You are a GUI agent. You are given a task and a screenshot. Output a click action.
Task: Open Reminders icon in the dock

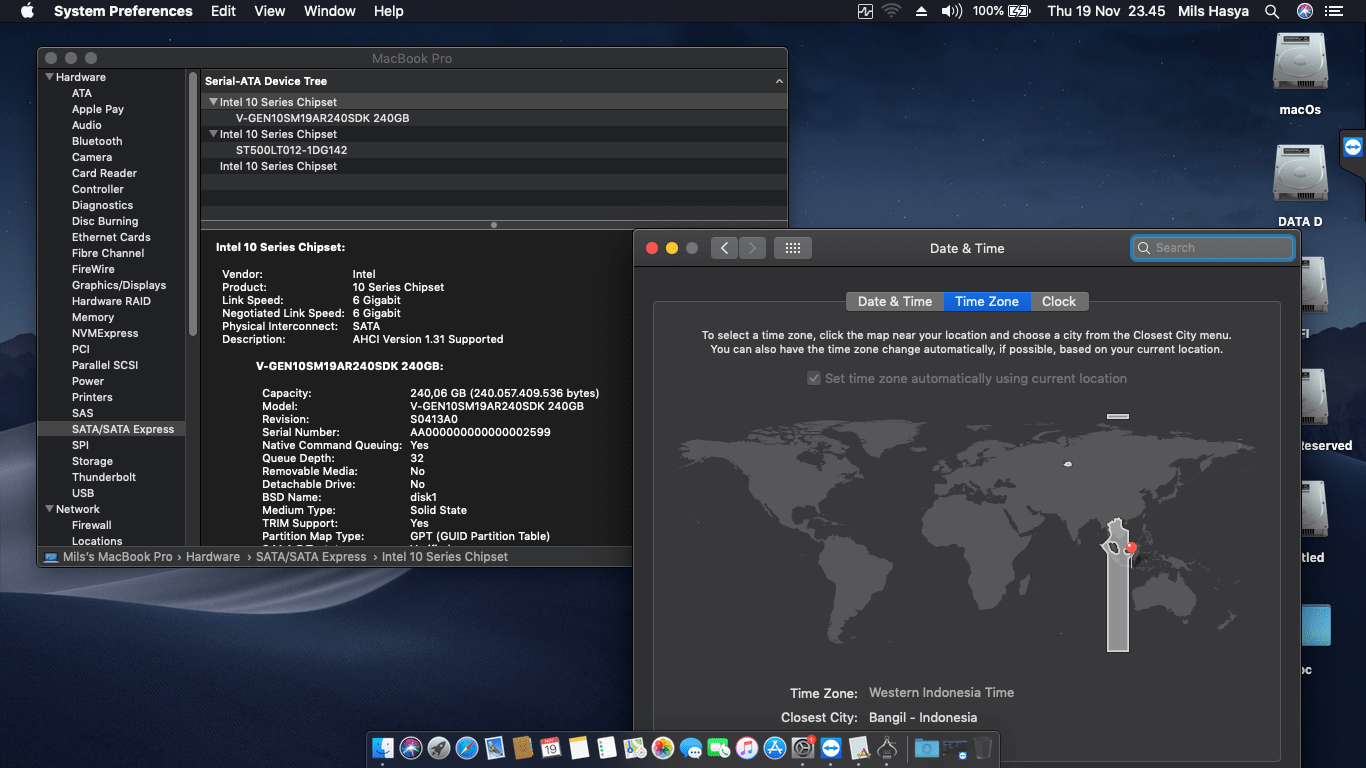pyautogui.click(x=607, y=747)
